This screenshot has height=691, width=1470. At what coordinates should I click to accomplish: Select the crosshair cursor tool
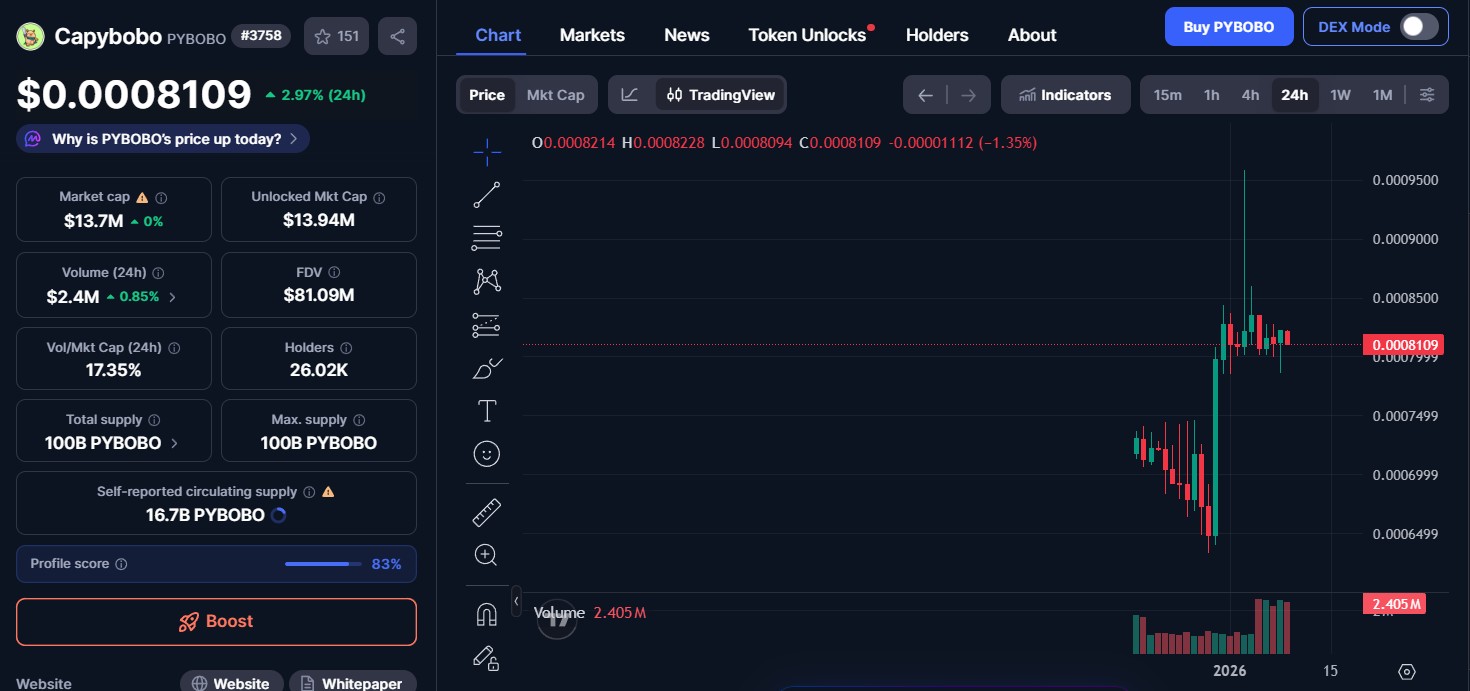point(487,152)
